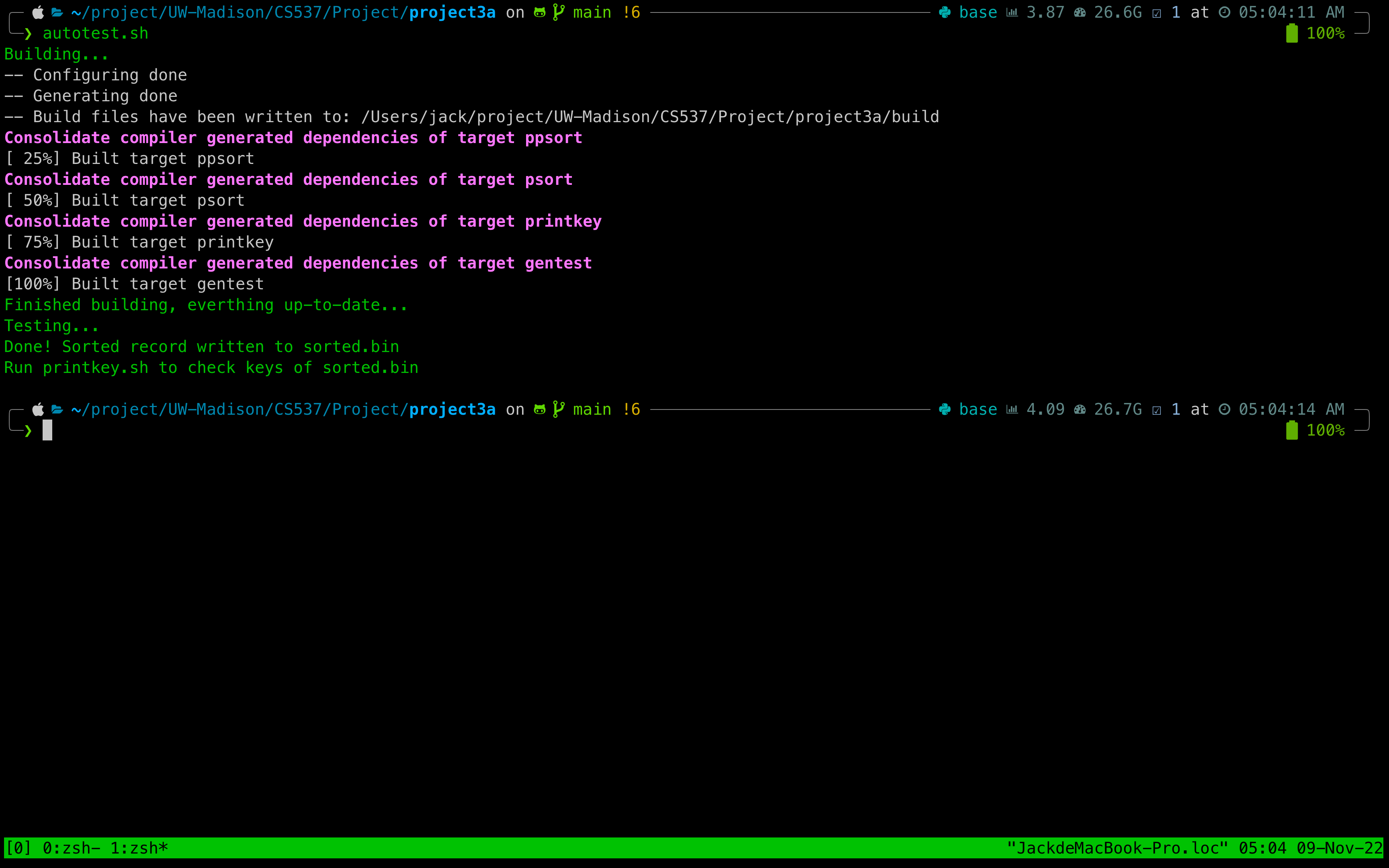1389x868 pixels.
Task: Click the checkbox jobs icon in the first prompt
Action: 1157,12
